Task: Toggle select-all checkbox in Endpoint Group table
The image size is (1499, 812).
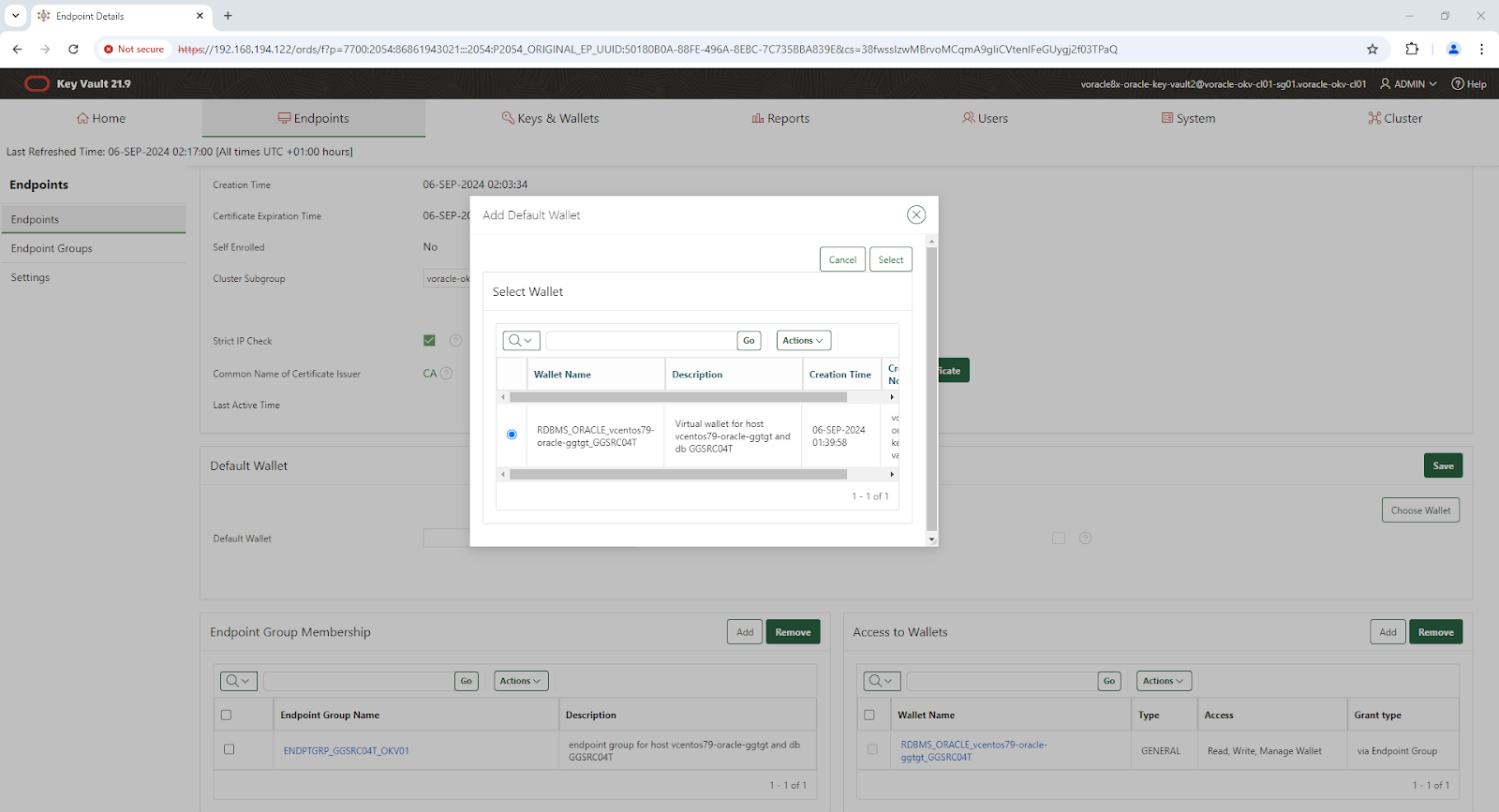Action: pyautogui.click(x=226, y=715)
